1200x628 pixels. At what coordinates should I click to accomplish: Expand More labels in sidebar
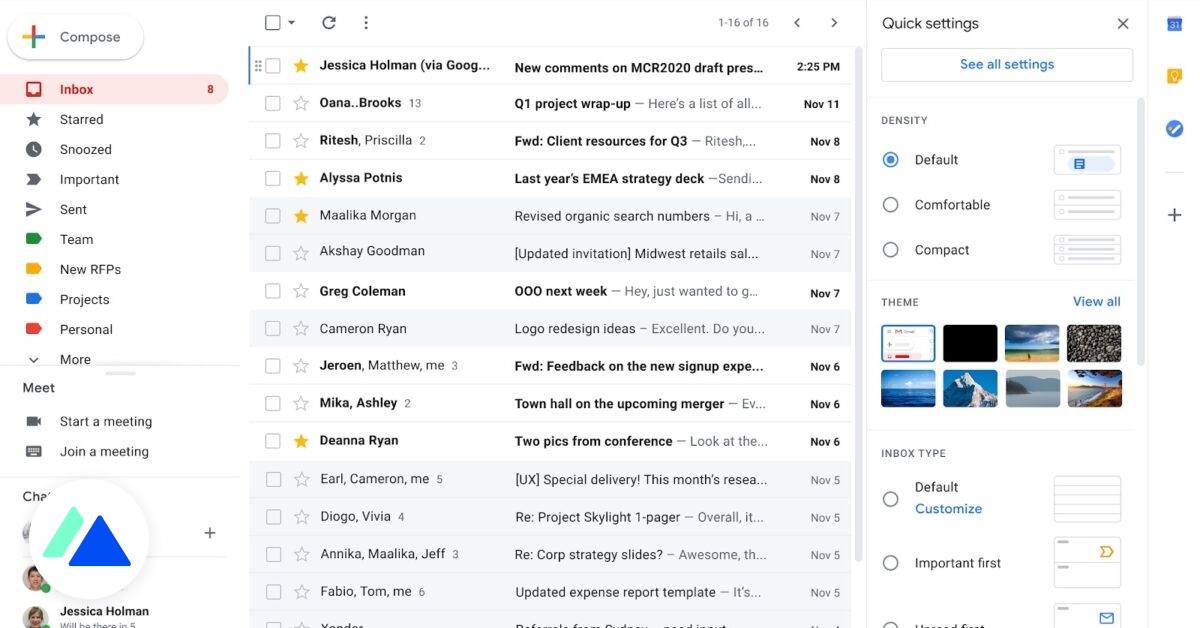point(75,360)
